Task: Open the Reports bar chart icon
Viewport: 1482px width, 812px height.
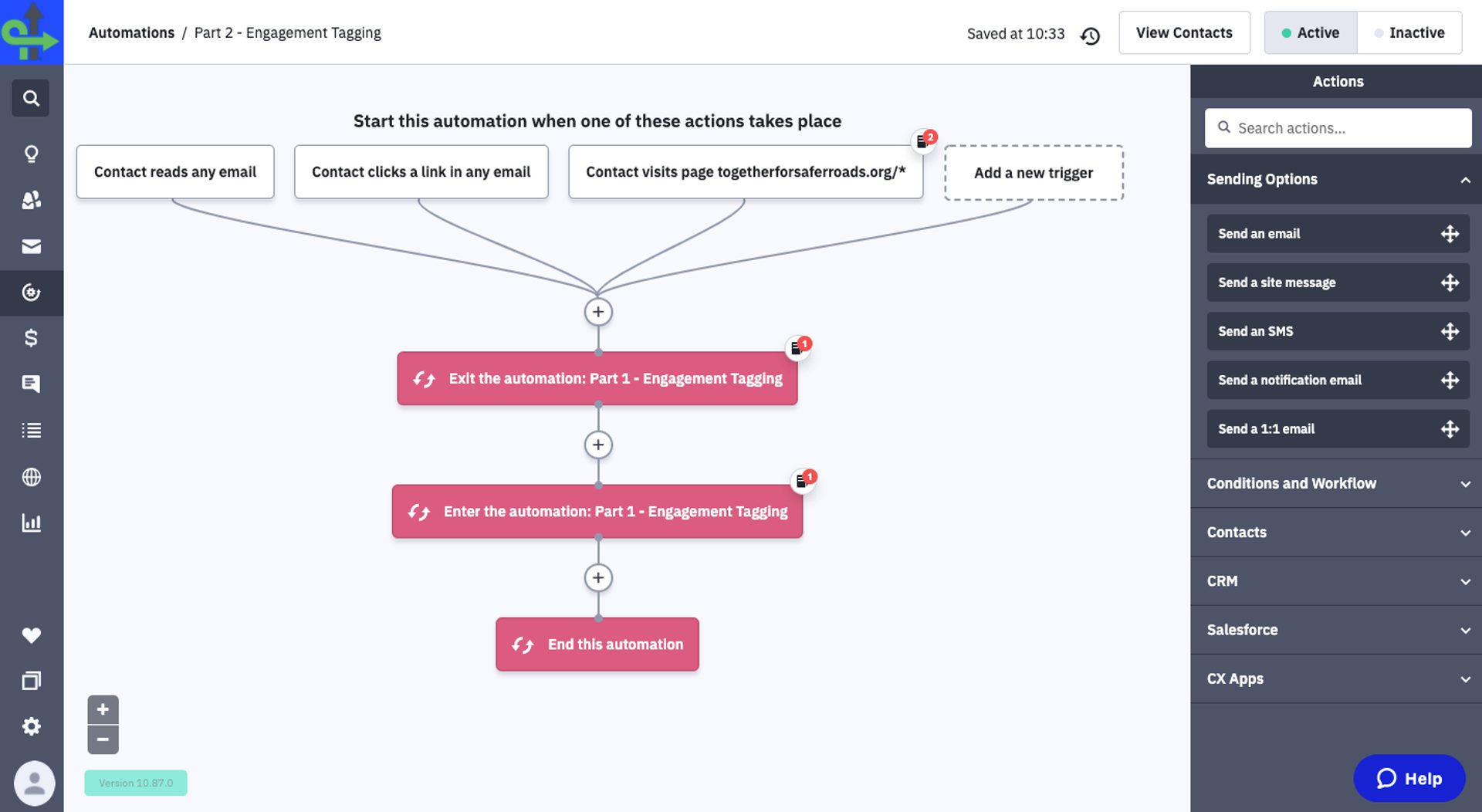Action: tap(31, 523)
